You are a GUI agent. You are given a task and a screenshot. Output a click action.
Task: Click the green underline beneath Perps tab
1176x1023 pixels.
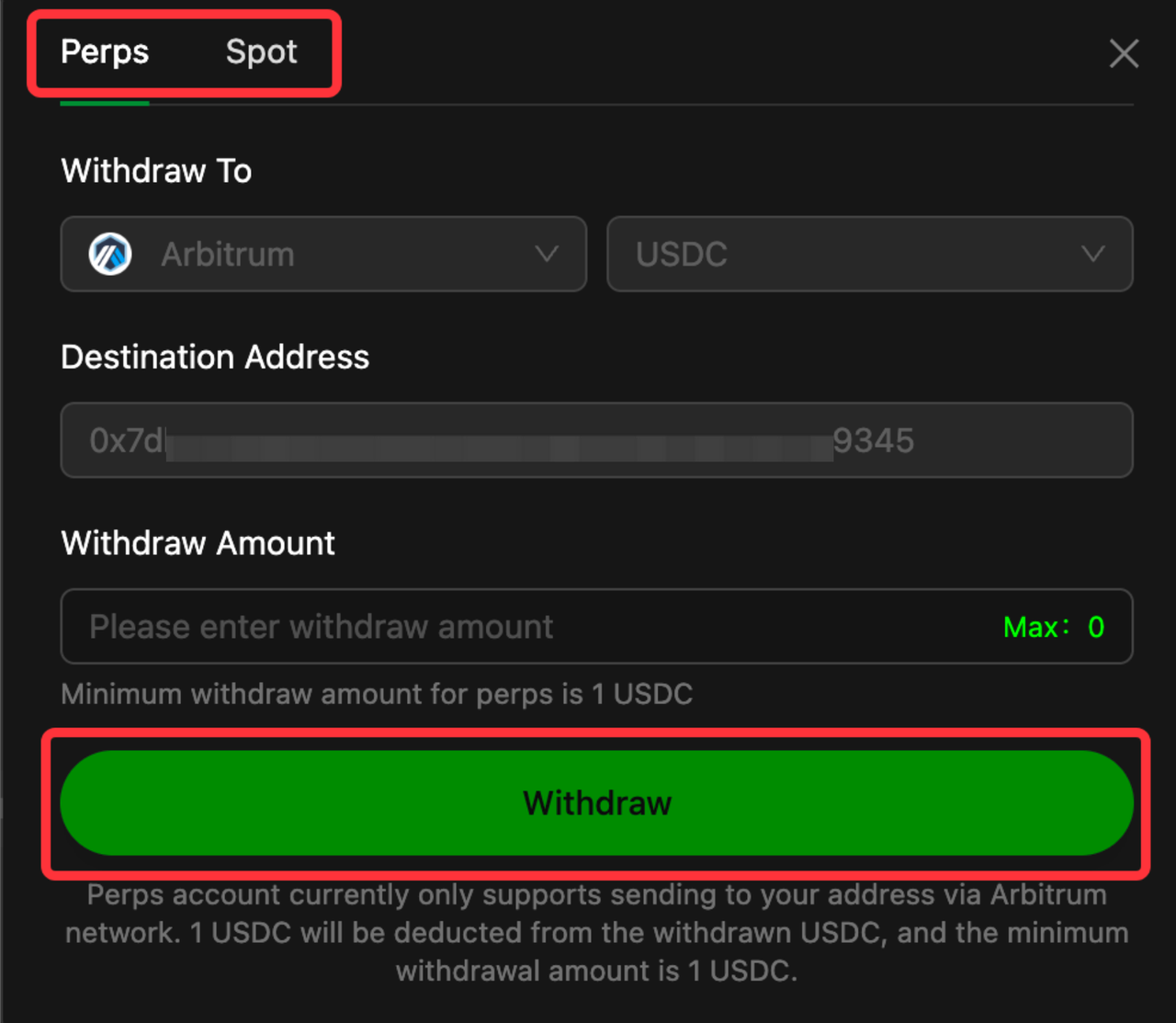105,103
